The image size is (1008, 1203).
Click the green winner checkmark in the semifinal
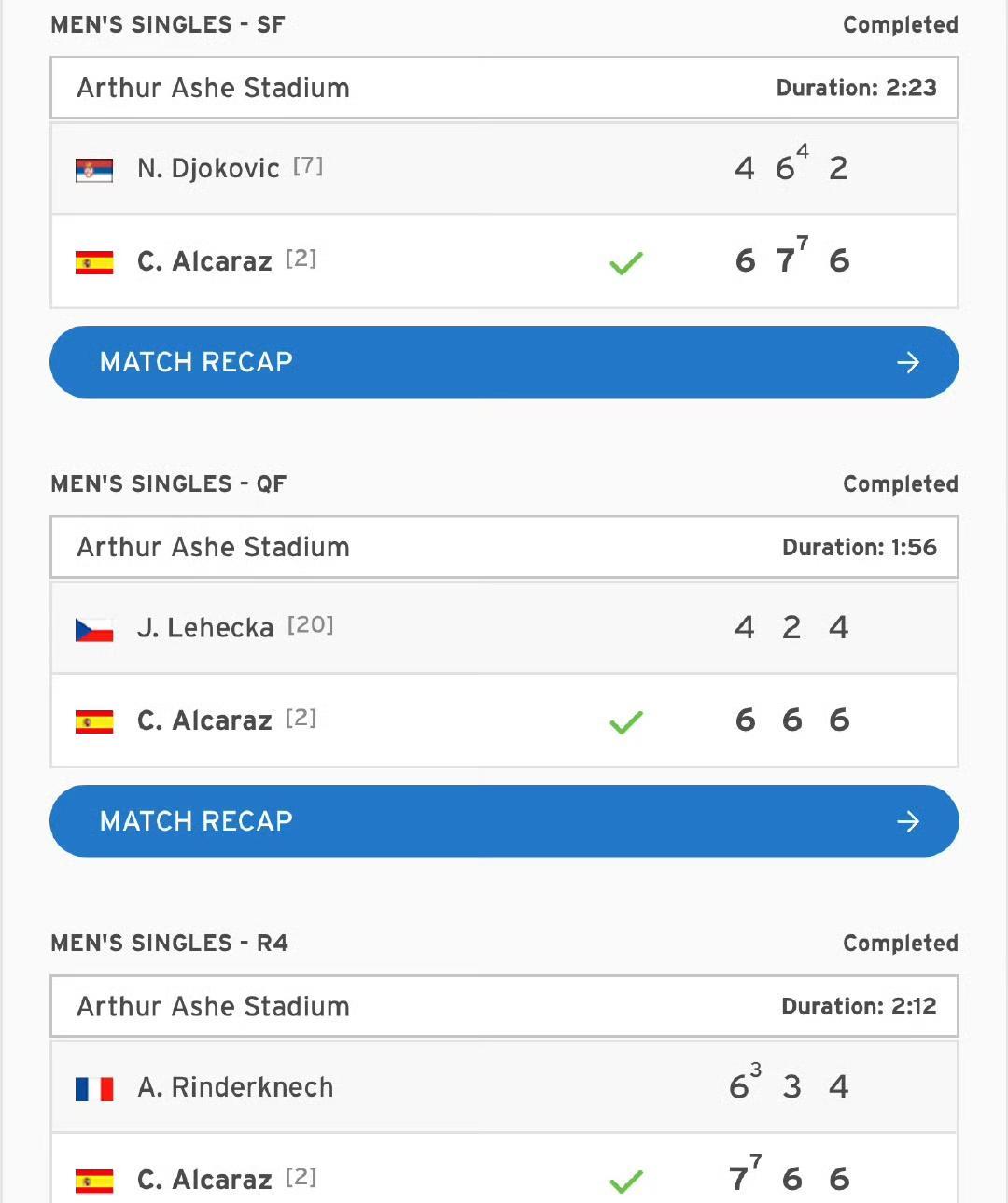[x=625, y=263]
